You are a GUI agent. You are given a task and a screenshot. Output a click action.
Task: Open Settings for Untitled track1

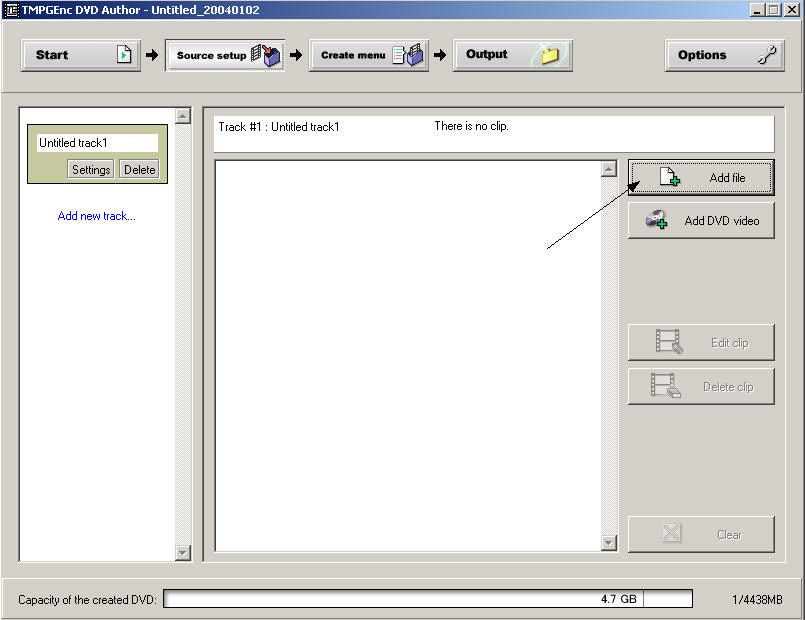point(90,169)
